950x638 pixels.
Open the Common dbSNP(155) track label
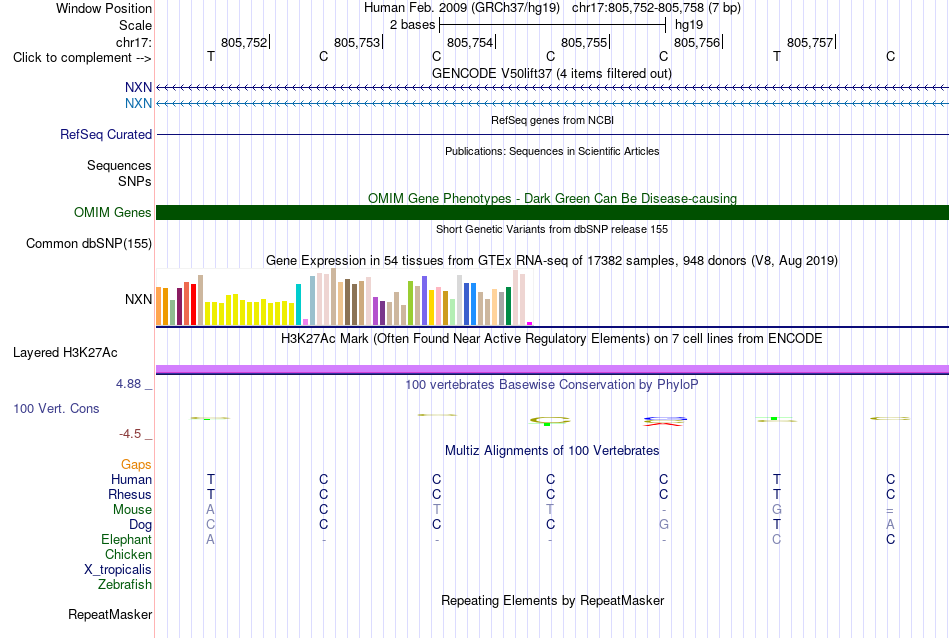tap(89, 244)
